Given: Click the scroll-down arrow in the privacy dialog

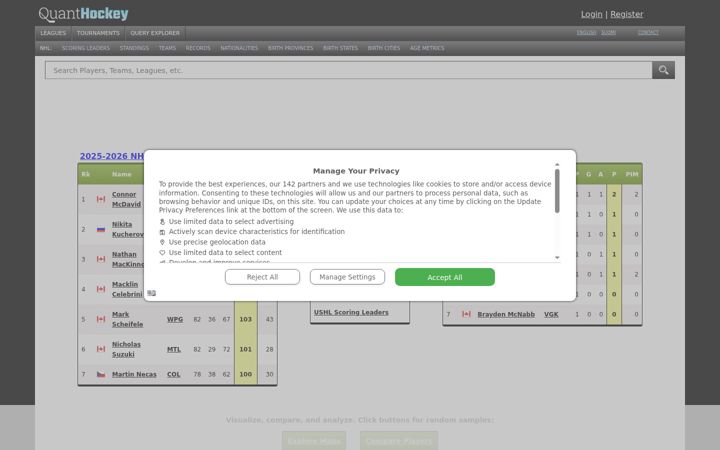Looking at the screenshot, I should point(557,258).
